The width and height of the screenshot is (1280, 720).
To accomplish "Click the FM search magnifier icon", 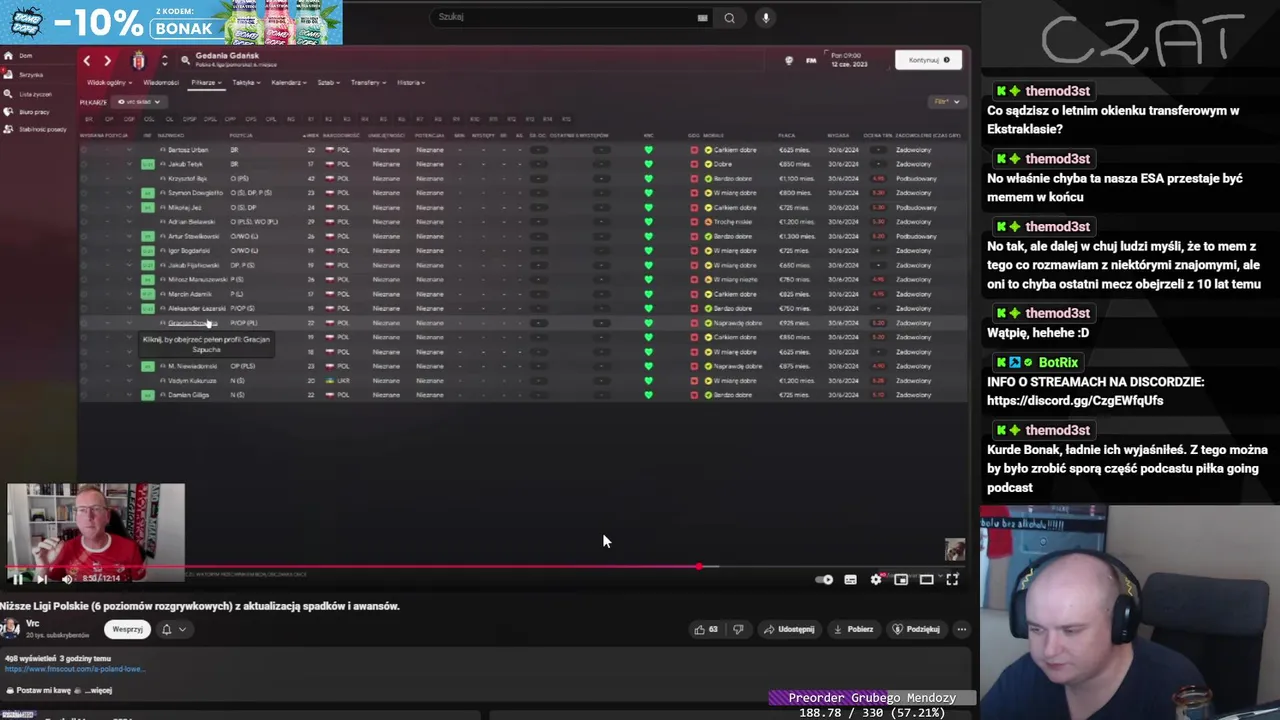I will pos(185,60).
